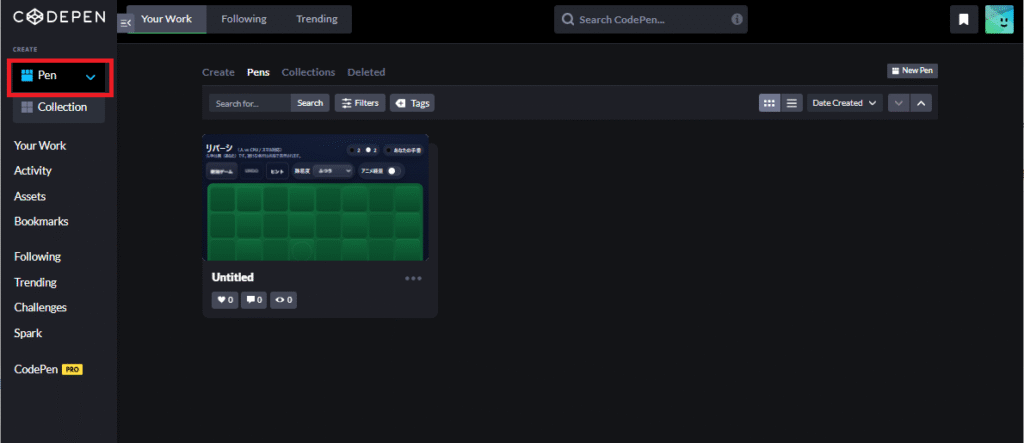Click the comments count on Untitled
This screenshot has height=443, width=1024.
pos(253,299)
